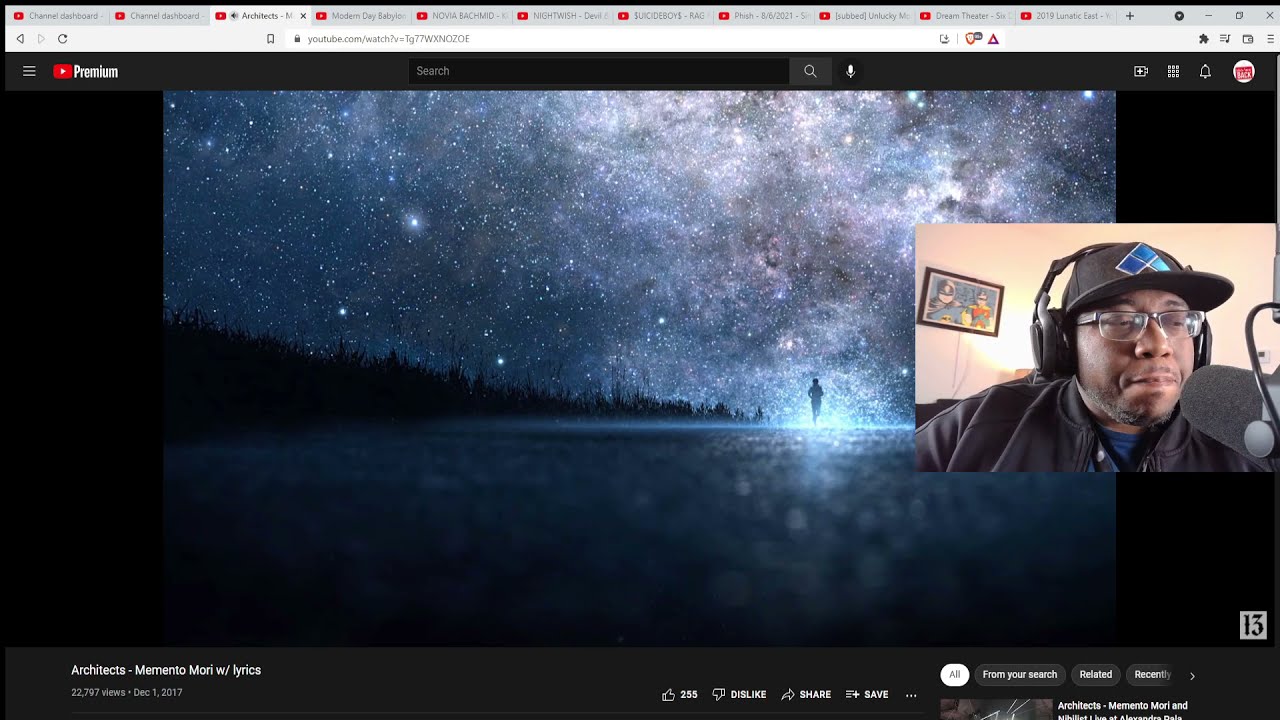The width and height of the screenshot is (1280, 720).
Task: Select the All filter chip
Action: pyautogui.click(x=954, y=674)
